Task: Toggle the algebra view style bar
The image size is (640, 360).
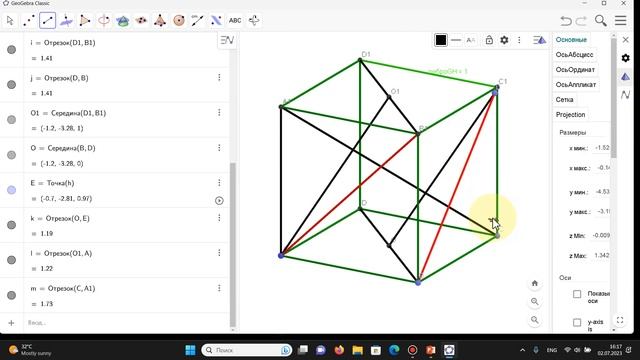Action: pos(227,40)
